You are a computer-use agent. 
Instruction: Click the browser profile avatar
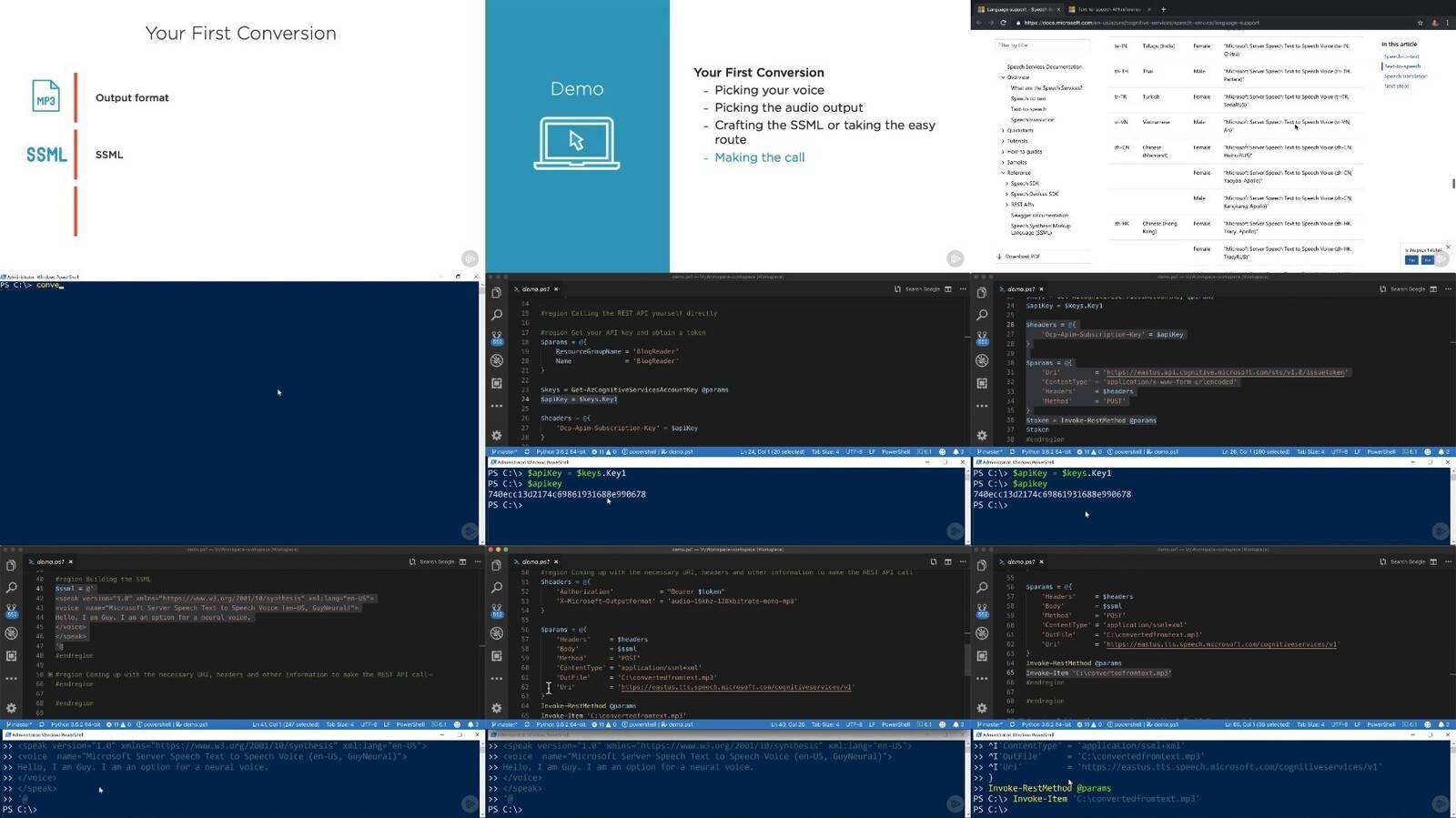[1434, 23]
